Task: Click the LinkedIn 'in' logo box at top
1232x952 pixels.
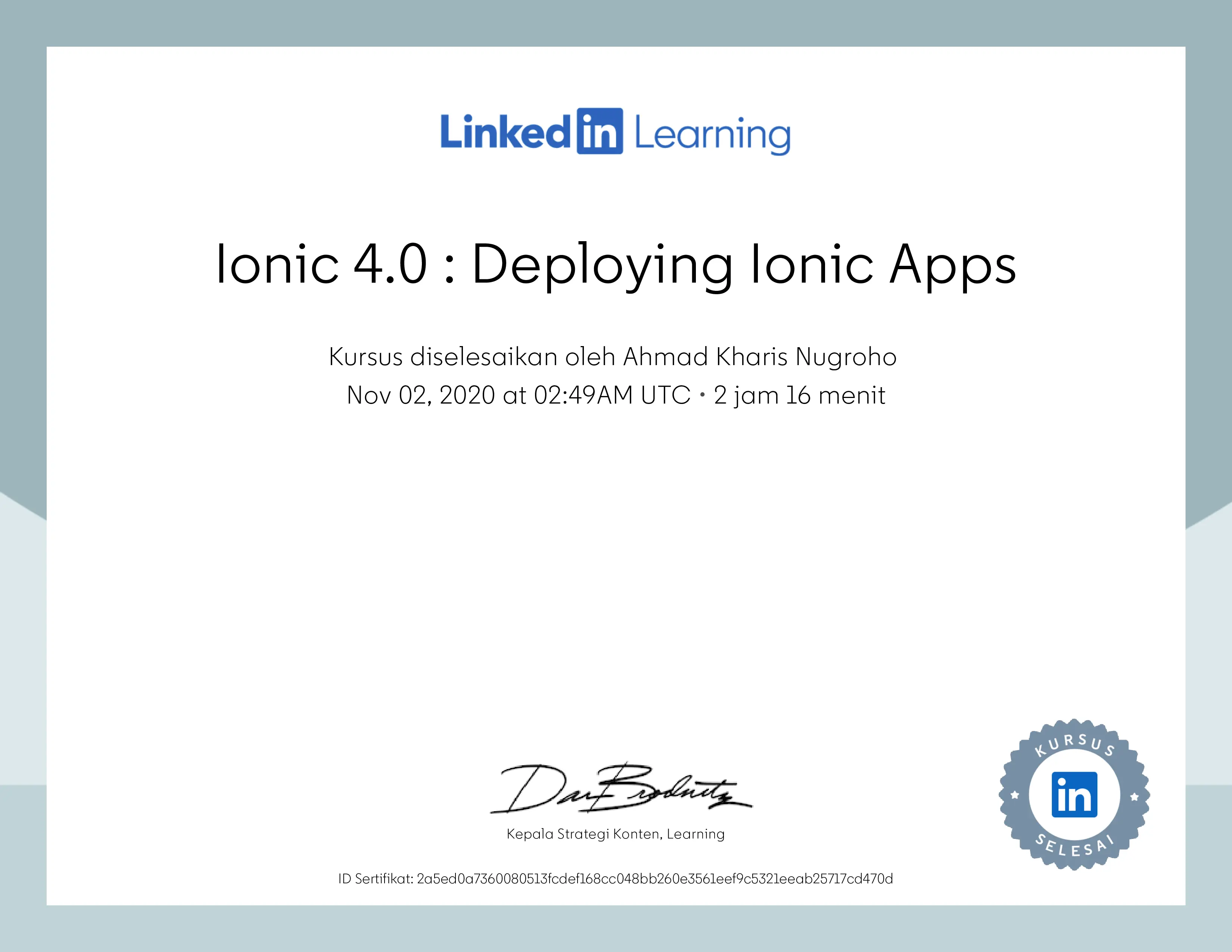Action: (600, 131)
